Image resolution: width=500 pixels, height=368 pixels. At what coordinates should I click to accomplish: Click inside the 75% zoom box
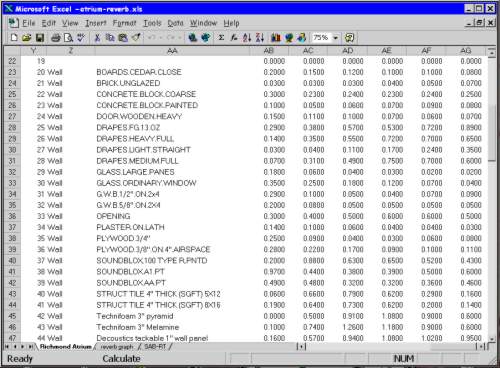[321, 38]
